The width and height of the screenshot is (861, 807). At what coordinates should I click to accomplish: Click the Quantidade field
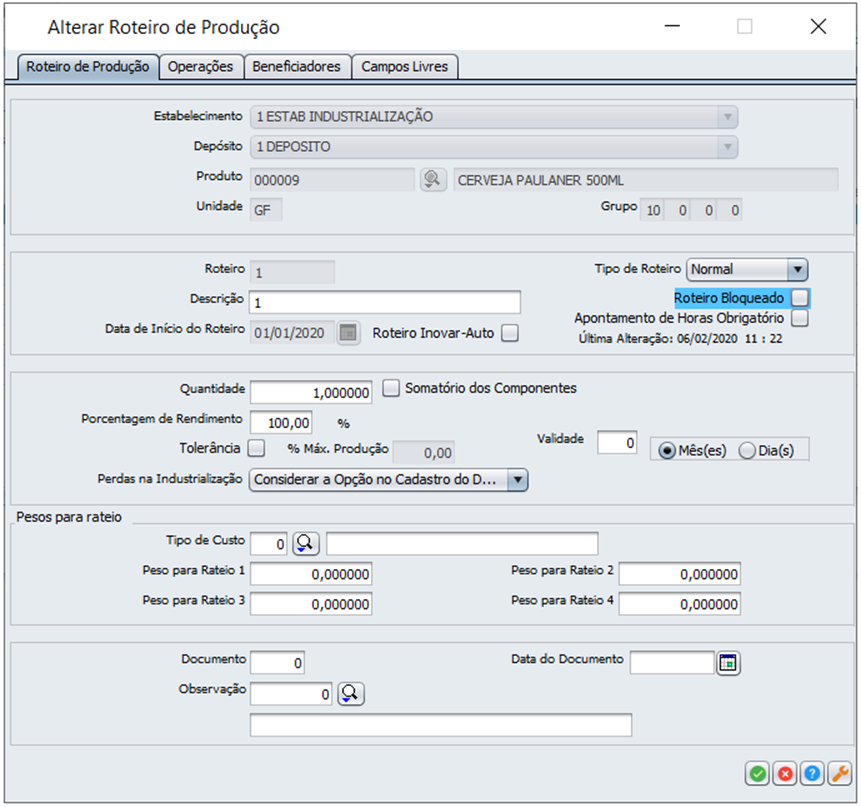pyautogui.click(x=311, y=393)
